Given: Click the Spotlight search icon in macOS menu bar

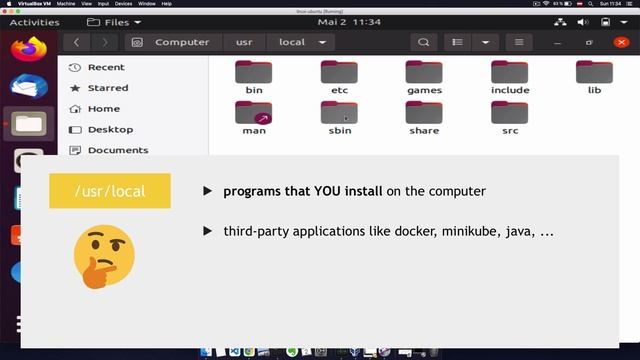Looking at the screenshot, I should (590, 4).
